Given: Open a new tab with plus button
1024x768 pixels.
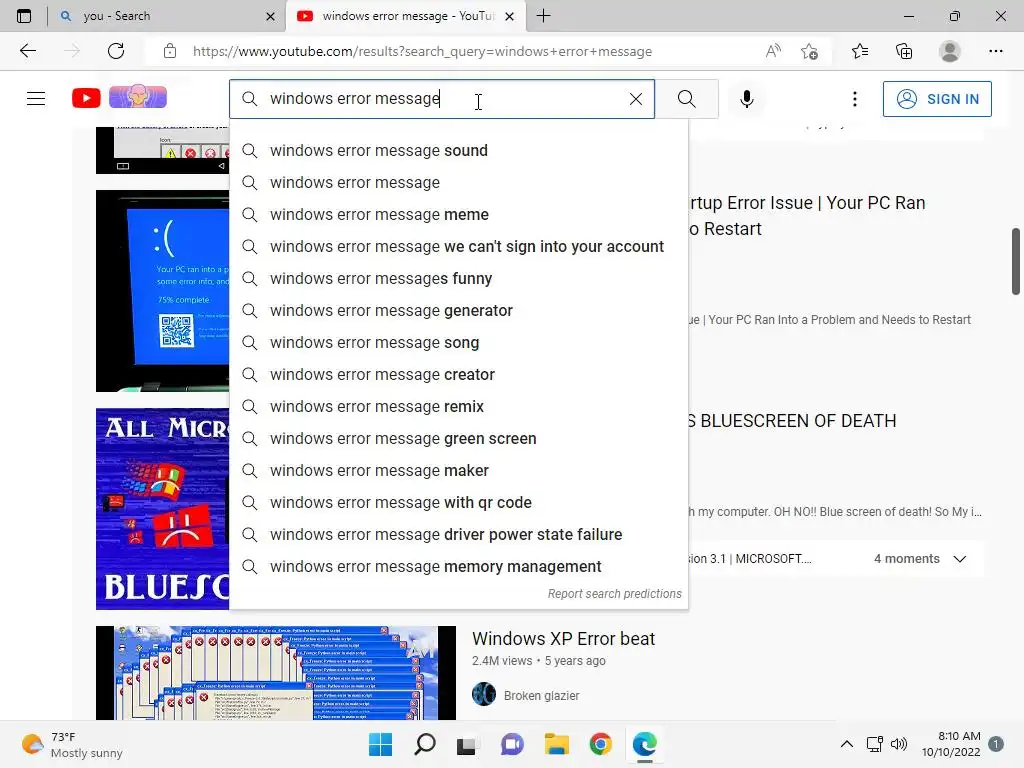Looking at the screenshot, I should click(x=543, y=16).
